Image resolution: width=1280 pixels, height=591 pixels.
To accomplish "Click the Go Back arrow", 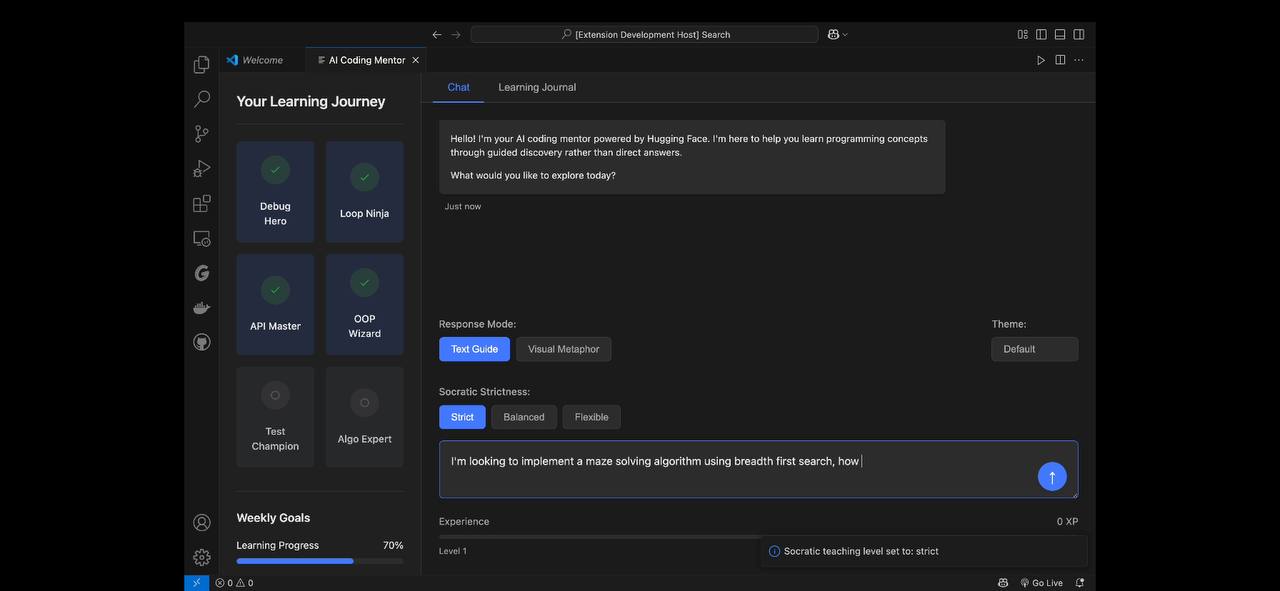I will pyautogui.click(x=437, y=34).
